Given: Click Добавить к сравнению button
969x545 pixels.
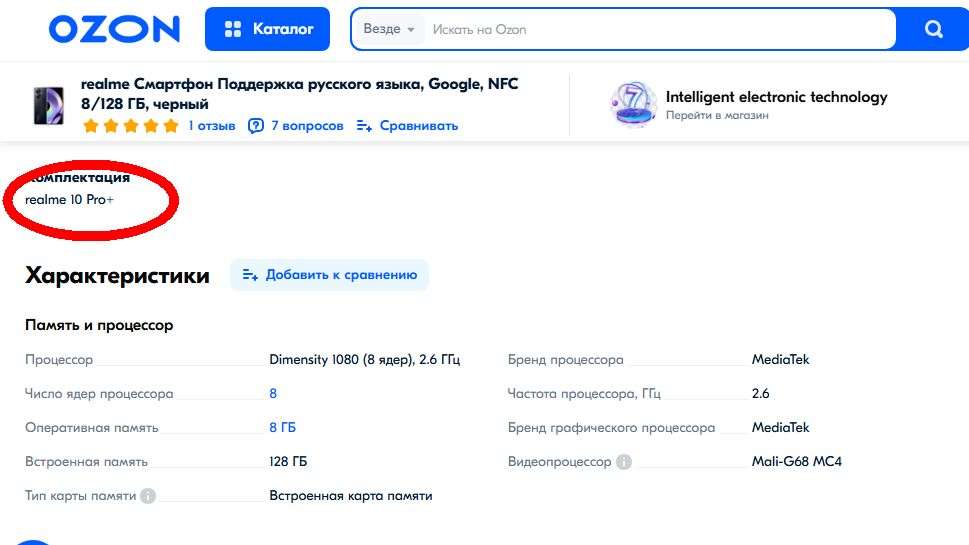Looking at the screenshot, I should 329,275.
